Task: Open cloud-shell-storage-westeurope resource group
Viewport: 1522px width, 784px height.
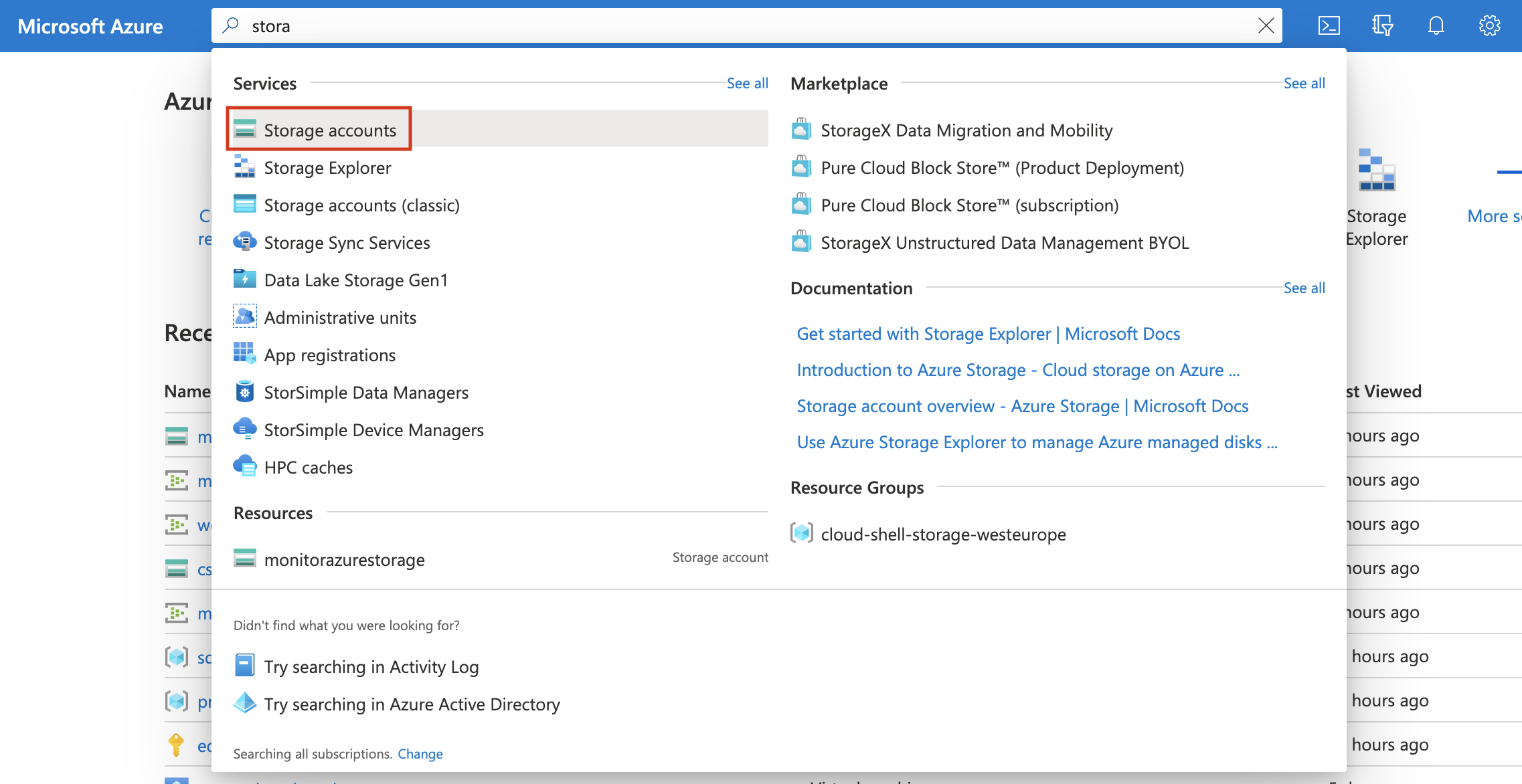Action: [x=942, y=532]
